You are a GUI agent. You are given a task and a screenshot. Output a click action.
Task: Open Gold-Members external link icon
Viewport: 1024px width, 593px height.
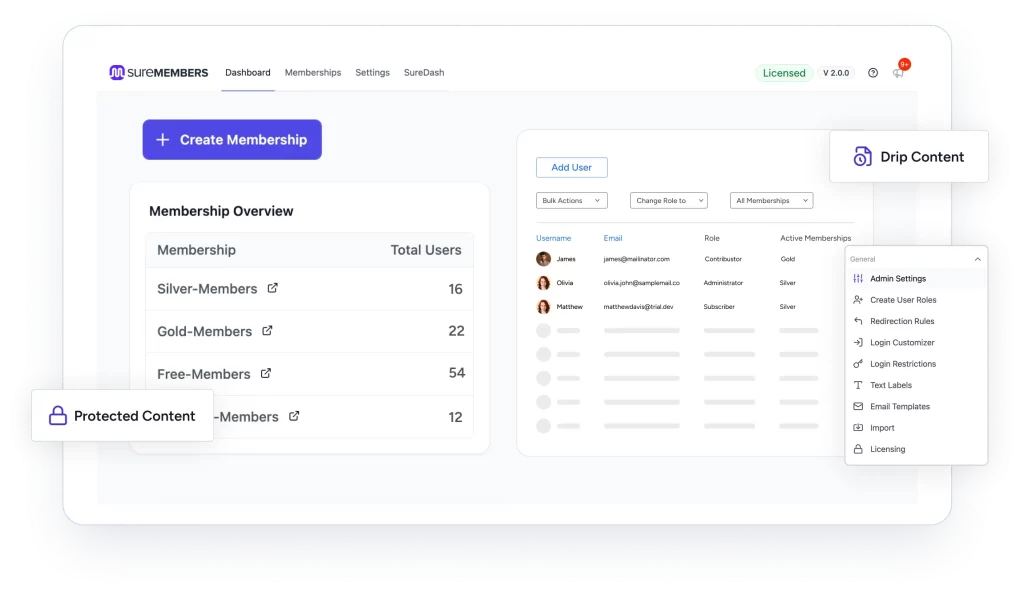point(267,330)
